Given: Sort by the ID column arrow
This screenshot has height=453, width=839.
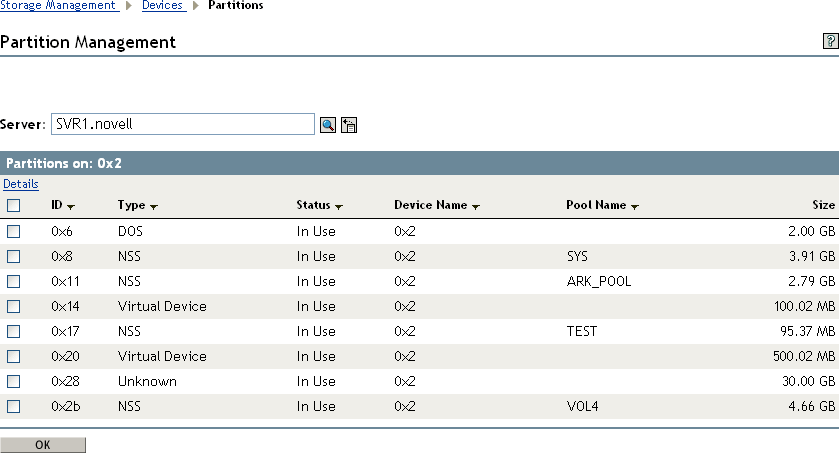Looking at the screenshot, I should point(71,206).
